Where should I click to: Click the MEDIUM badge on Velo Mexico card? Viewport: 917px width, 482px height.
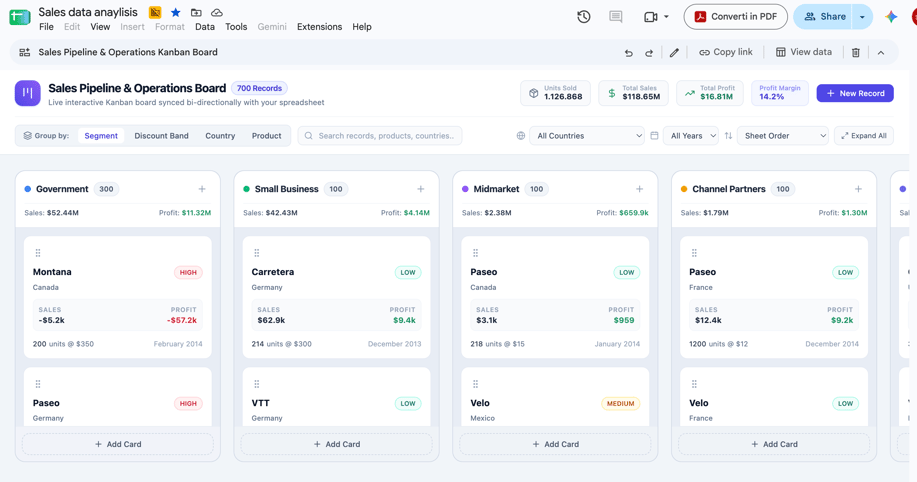pyautogui.click(x=620, y=404)
